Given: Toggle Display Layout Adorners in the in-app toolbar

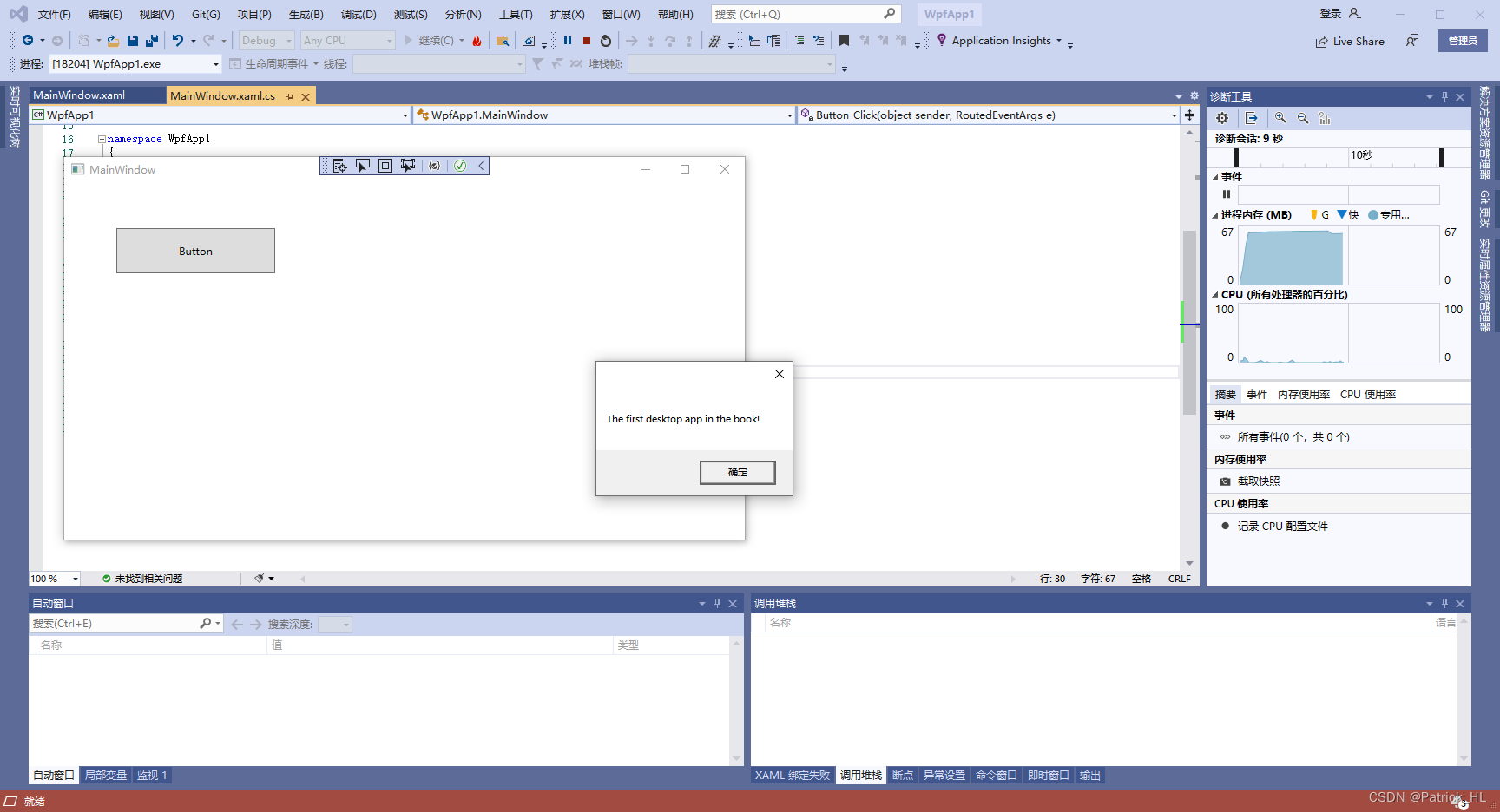Looking at the screenshot, I should 385,166.
